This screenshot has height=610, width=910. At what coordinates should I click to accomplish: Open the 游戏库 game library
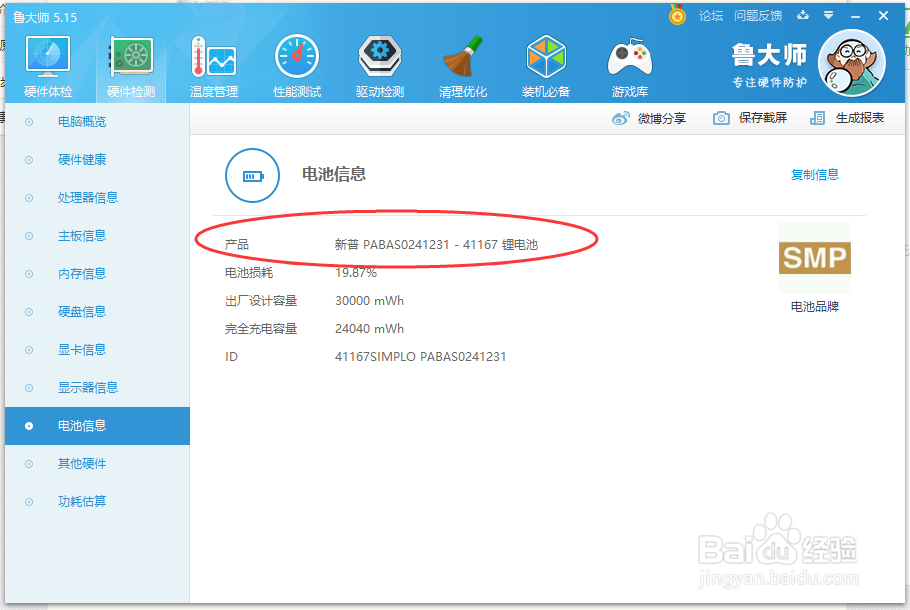pos(630,66)
